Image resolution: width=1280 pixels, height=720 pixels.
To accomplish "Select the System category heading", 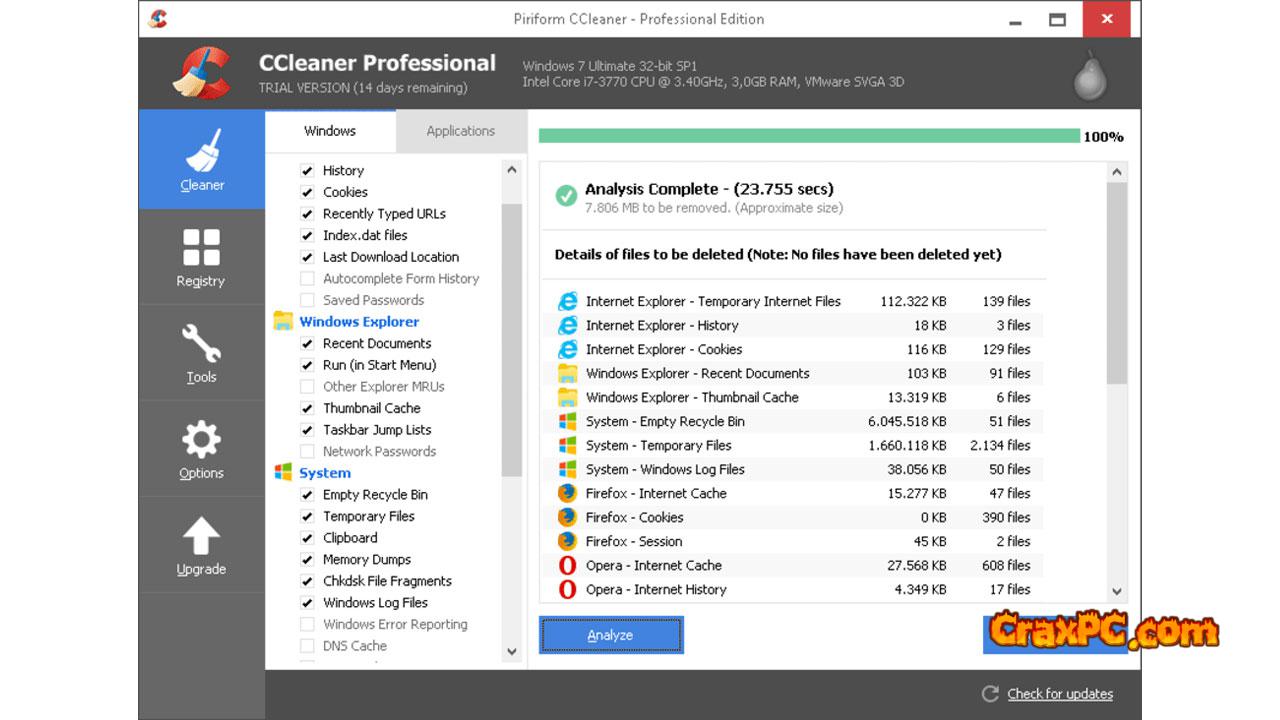I will [x=325, y=473].
